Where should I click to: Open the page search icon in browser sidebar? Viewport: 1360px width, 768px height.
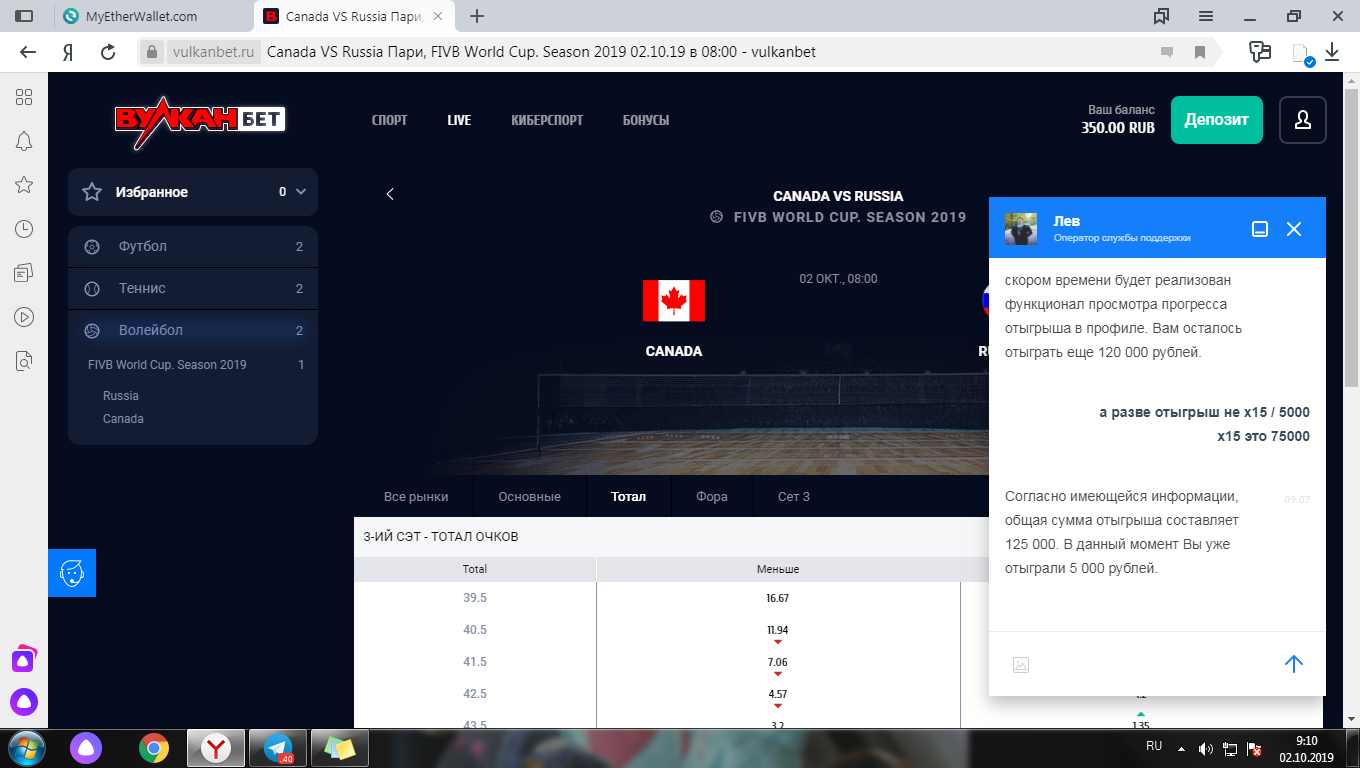click(x=24, y=361)
